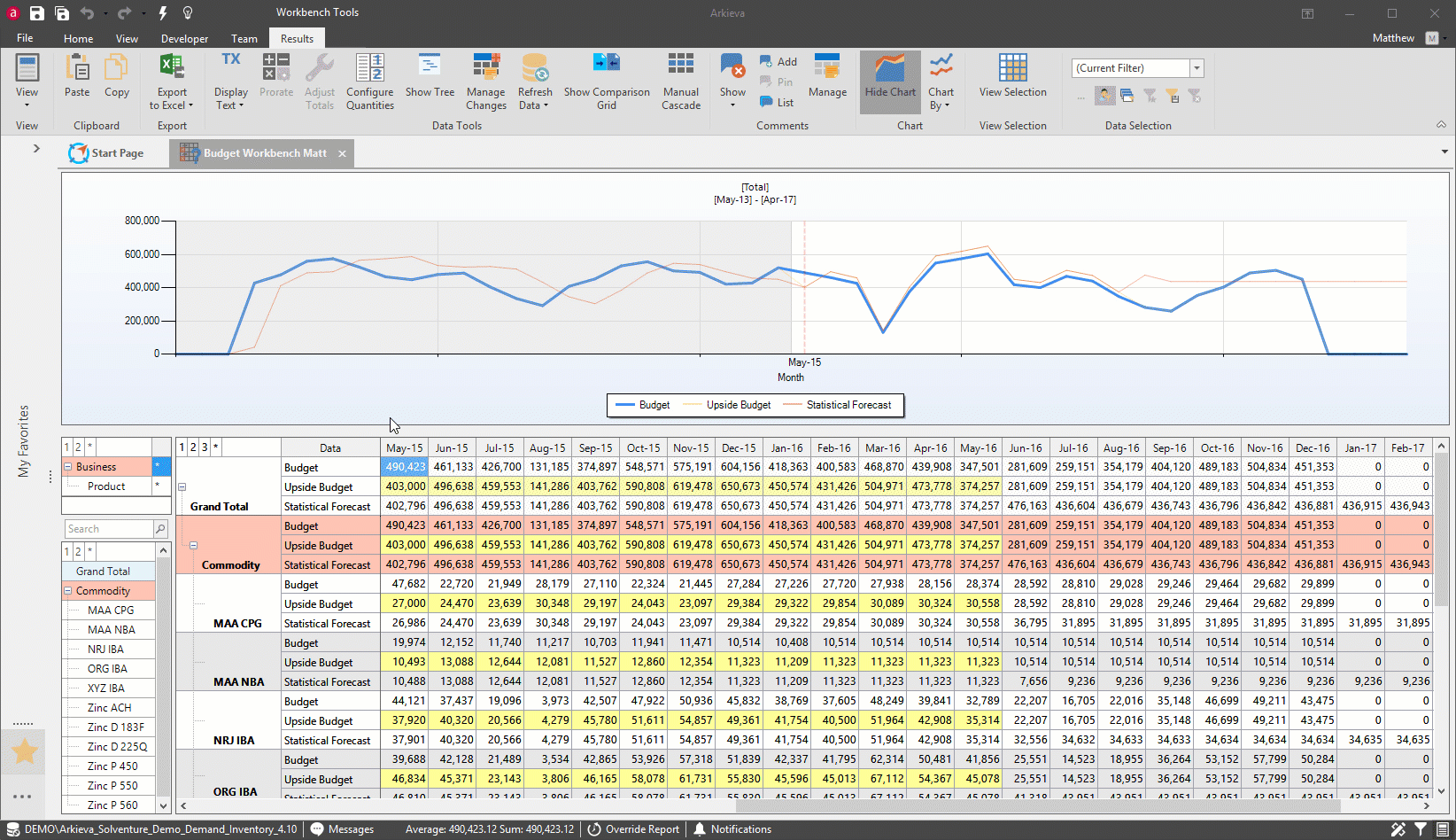Click the search magnifier icon in left panel
Viewport: 1456px width, 840px height.
[x=160, y=529]
